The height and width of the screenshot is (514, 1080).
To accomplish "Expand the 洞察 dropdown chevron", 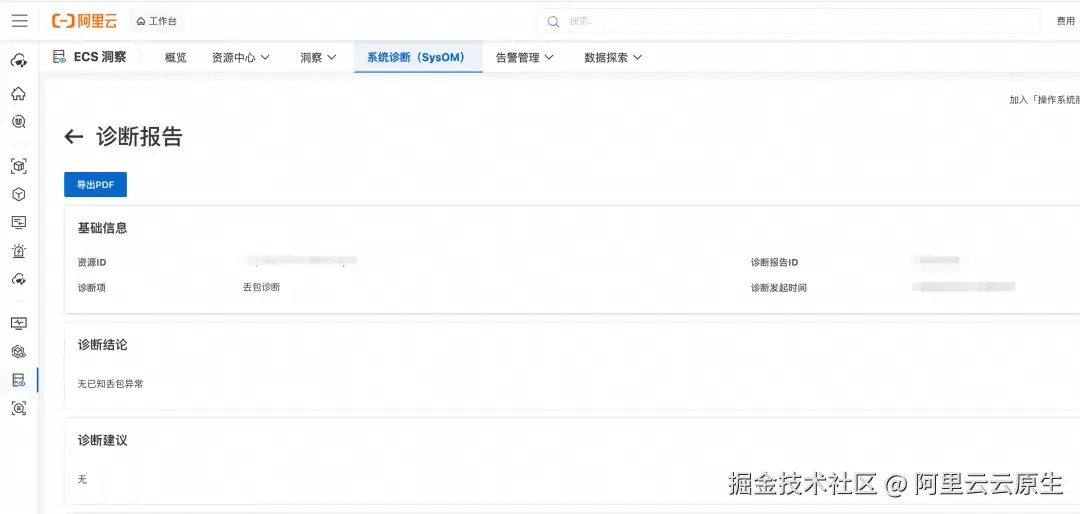I will point(332,58).
